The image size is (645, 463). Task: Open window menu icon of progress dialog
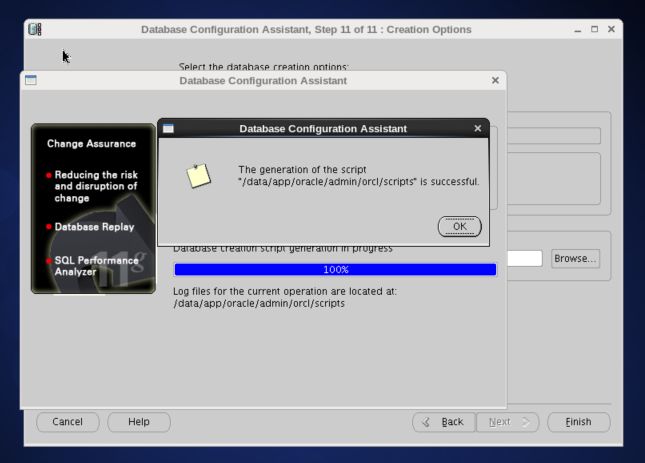click(x=30, y=80)
